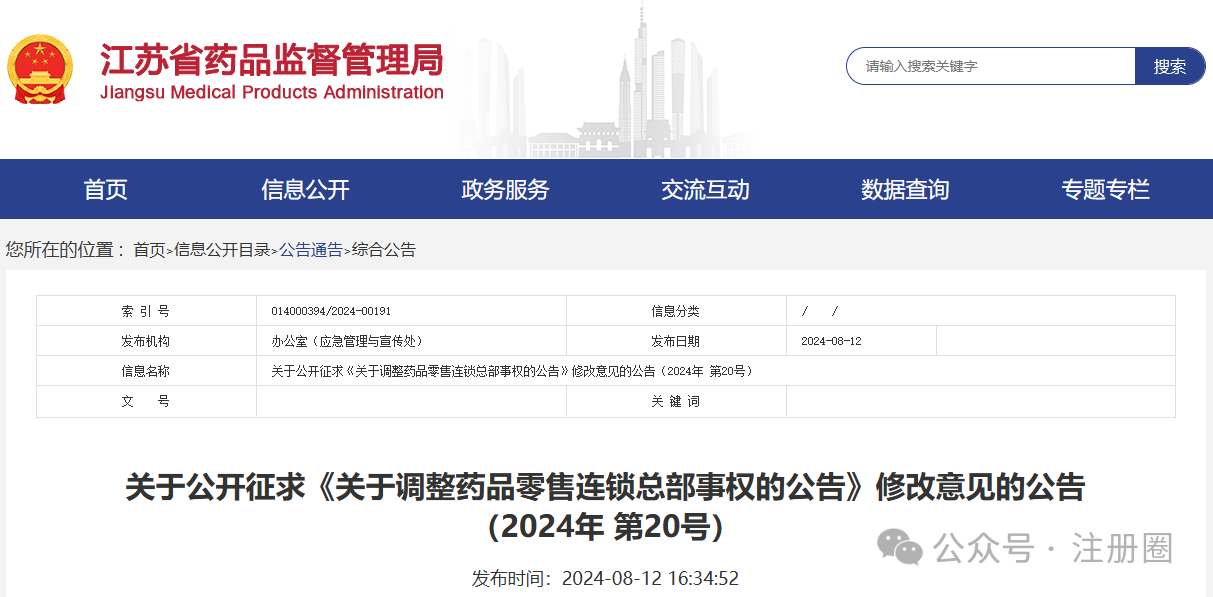The image size is (1213, 597).
Task: Click the 首页 breadcrumb link
Action: click(x=149, y=250)
